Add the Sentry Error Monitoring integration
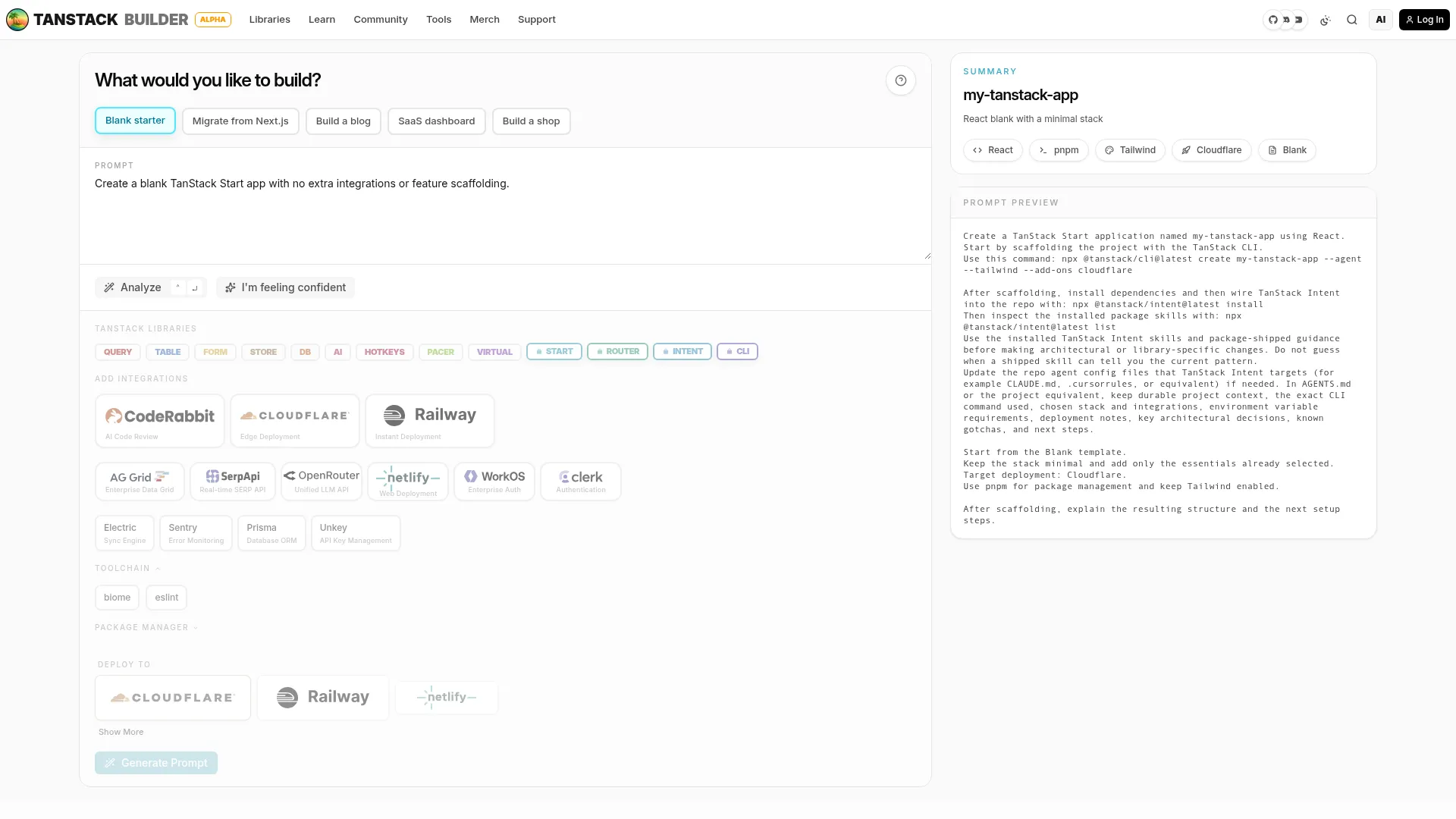1456x819 pixels. point(196,533)
